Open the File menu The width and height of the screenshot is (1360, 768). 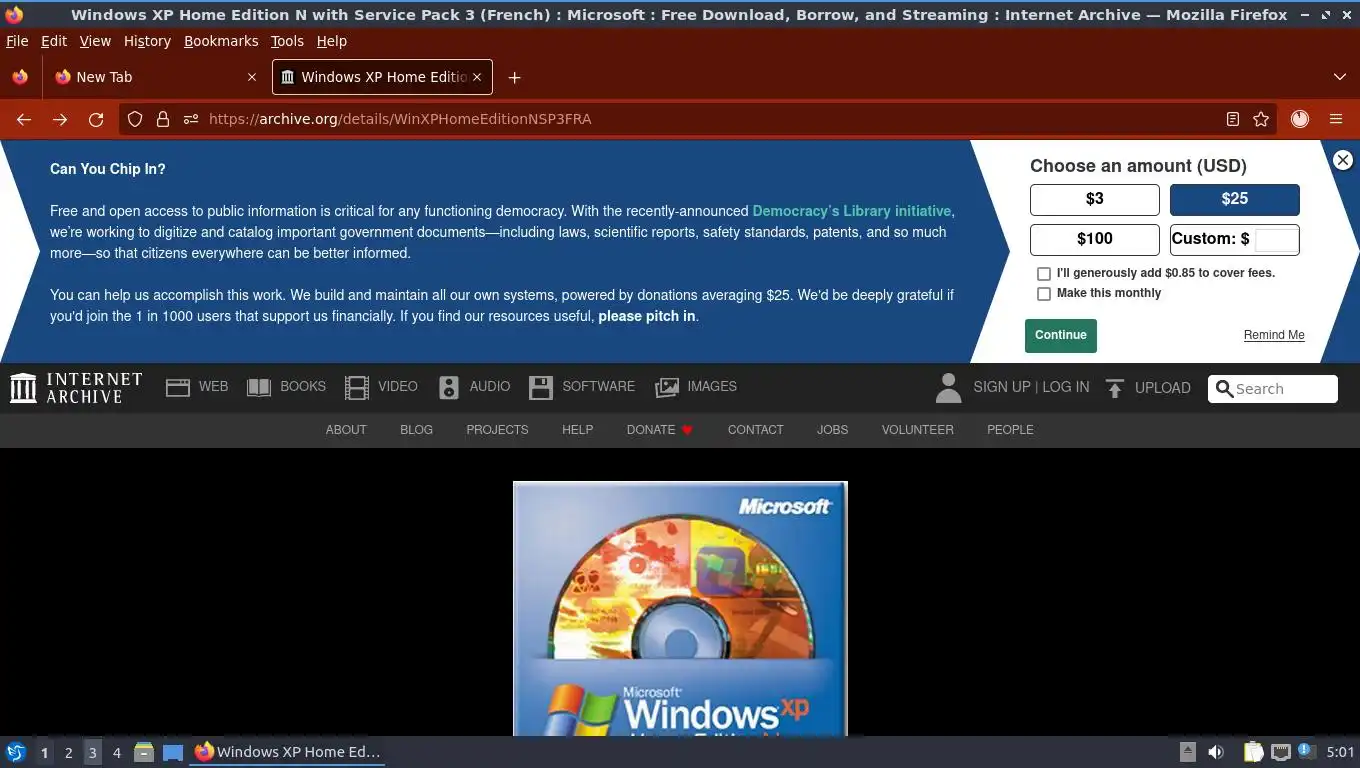click(x=17, y=41)
